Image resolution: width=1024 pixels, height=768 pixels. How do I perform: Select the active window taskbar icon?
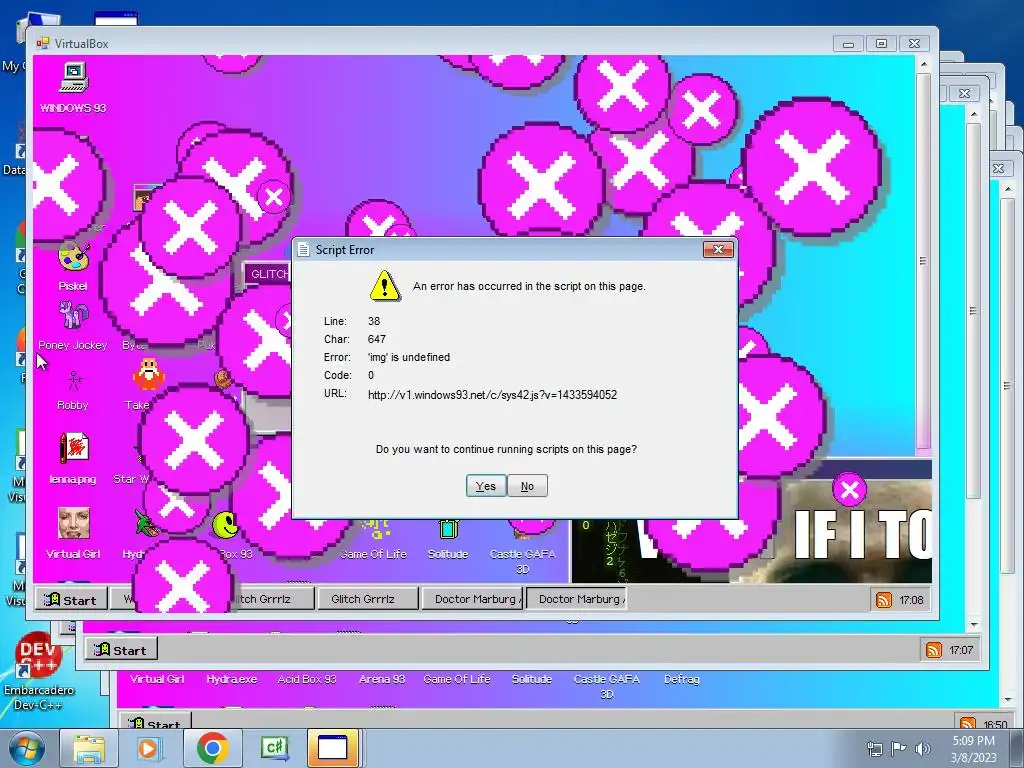pyautogui.click(x=333, y=749)
